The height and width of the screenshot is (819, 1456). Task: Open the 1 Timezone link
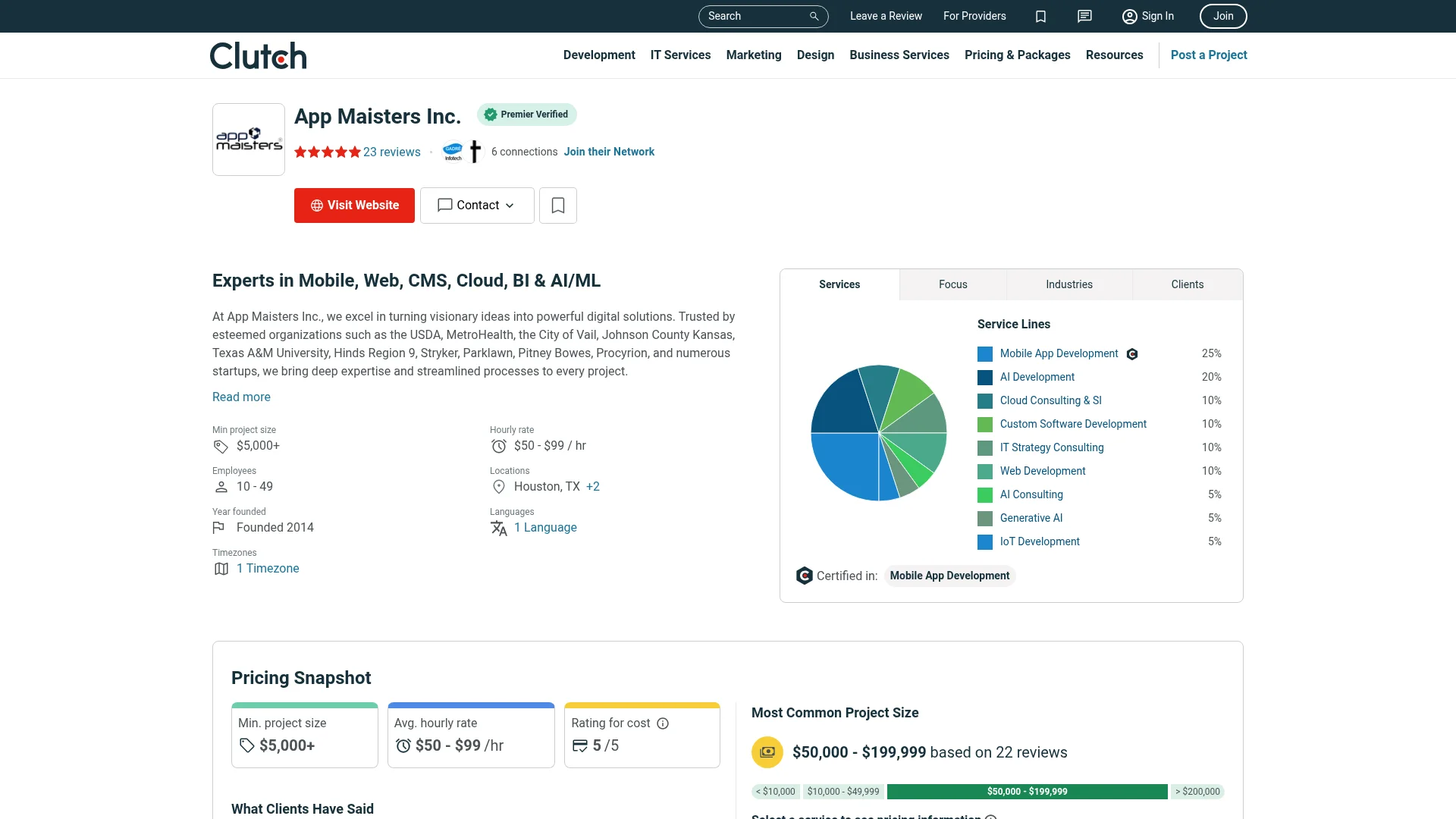tap(268, 569)
